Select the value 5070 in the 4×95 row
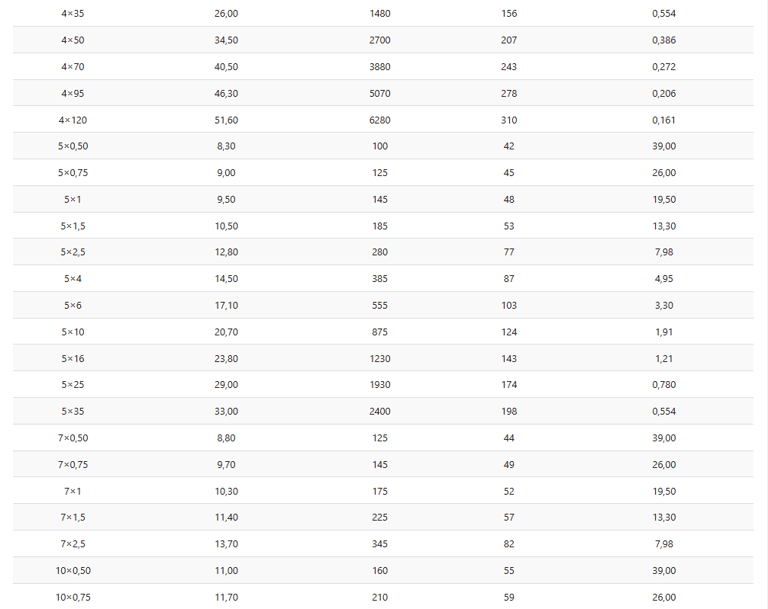Screen dimensions: 768x609 [x=380, y=93]
